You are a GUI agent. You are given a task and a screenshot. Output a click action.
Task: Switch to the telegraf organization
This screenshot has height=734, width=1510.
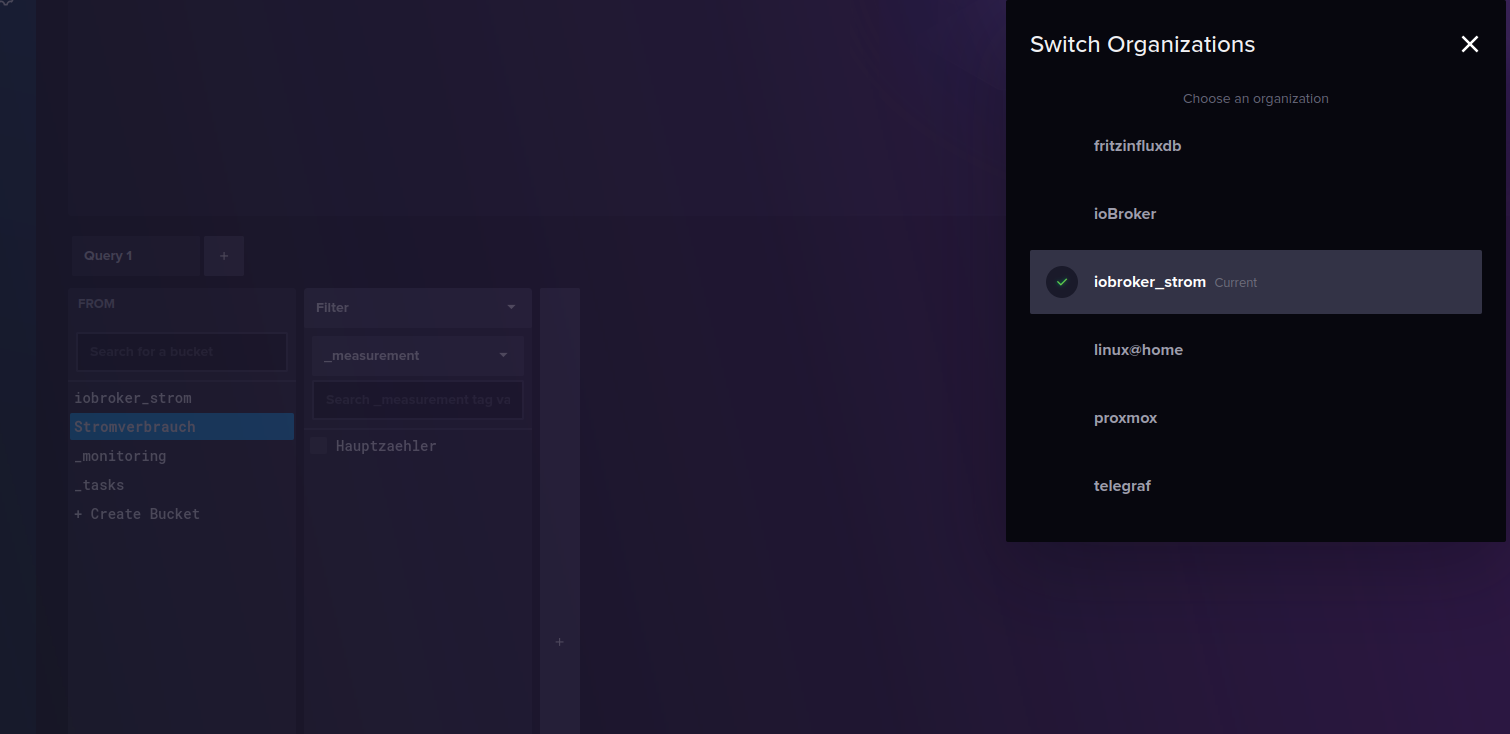click(1255, 486)
